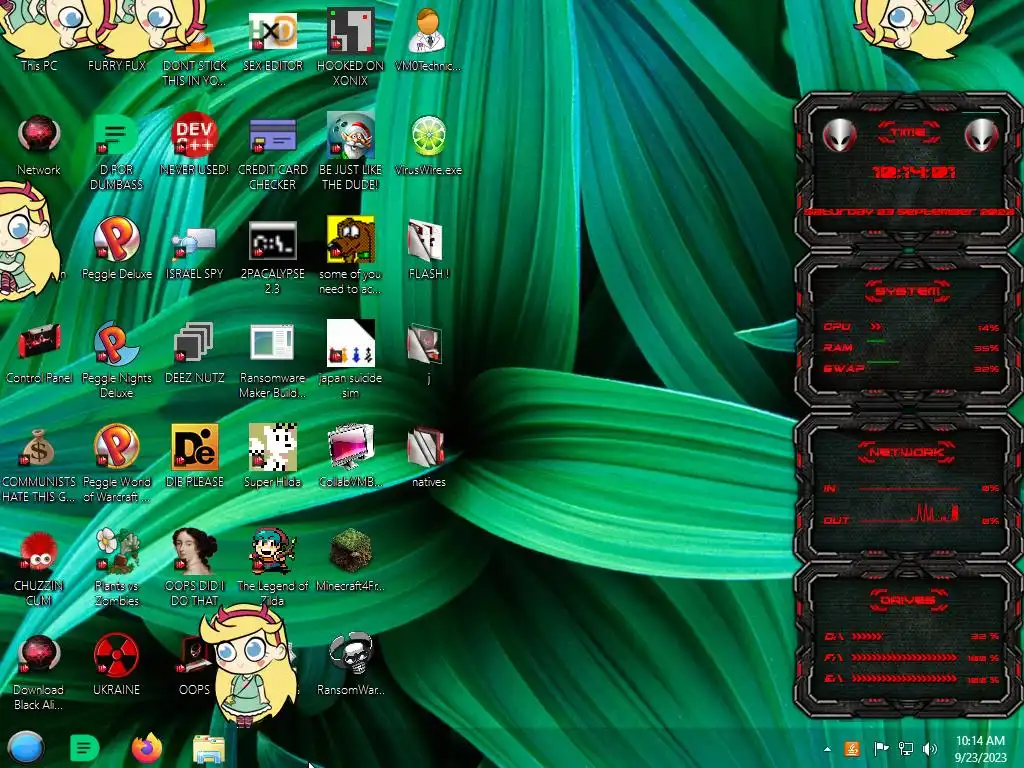Open the ISRAEL SPY network icon
The width and height of the screenshot is (1024, 768).
(195, 243)
